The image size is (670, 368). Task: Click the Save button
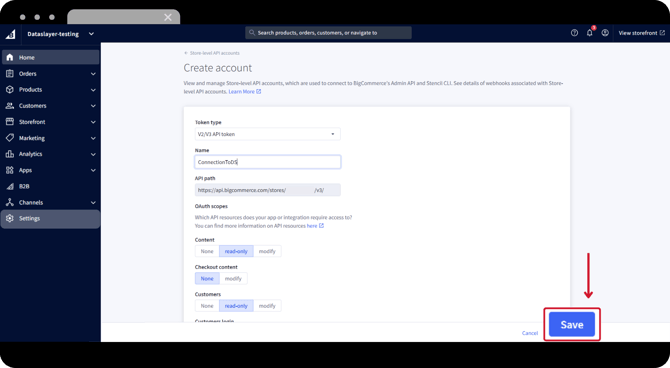572,324
